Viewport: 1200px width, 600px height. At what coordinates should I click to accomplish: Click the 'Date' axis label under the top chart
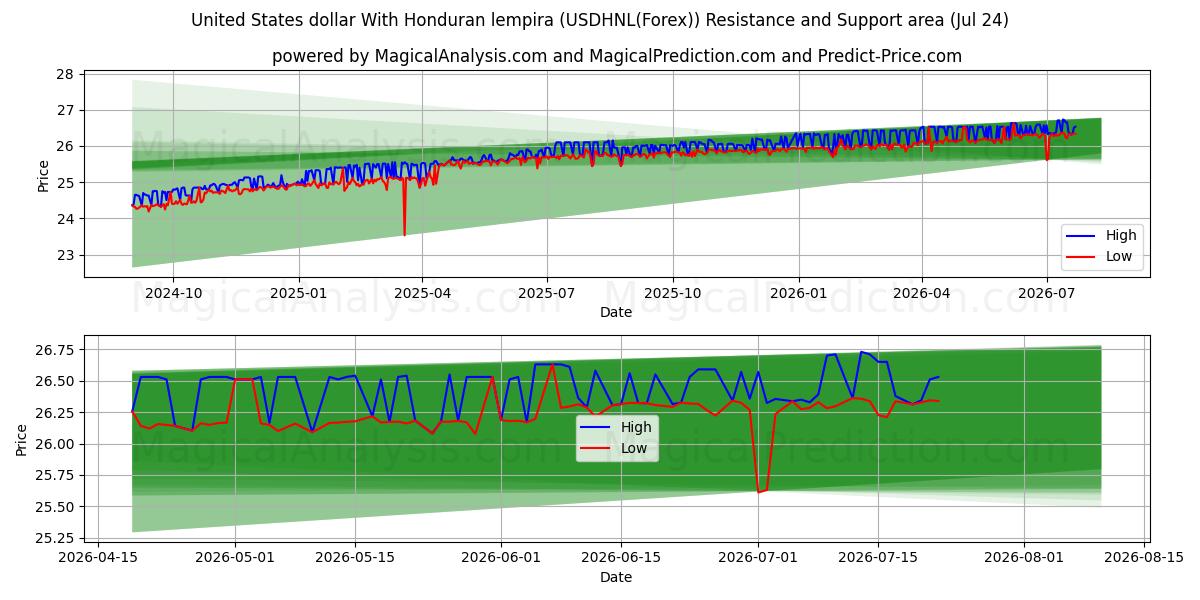[616, 313]
